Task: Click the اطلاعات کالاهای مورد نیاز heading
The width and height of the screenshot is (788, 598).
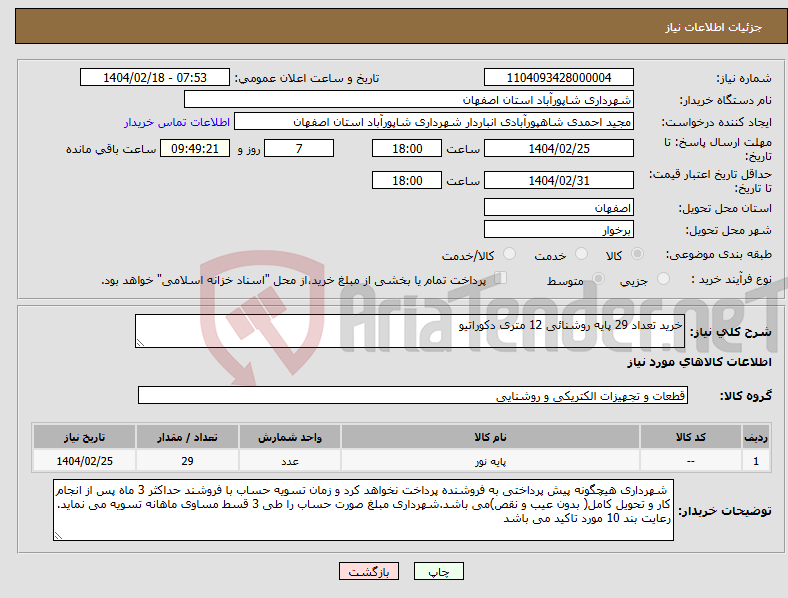Action: coord(699,362)
